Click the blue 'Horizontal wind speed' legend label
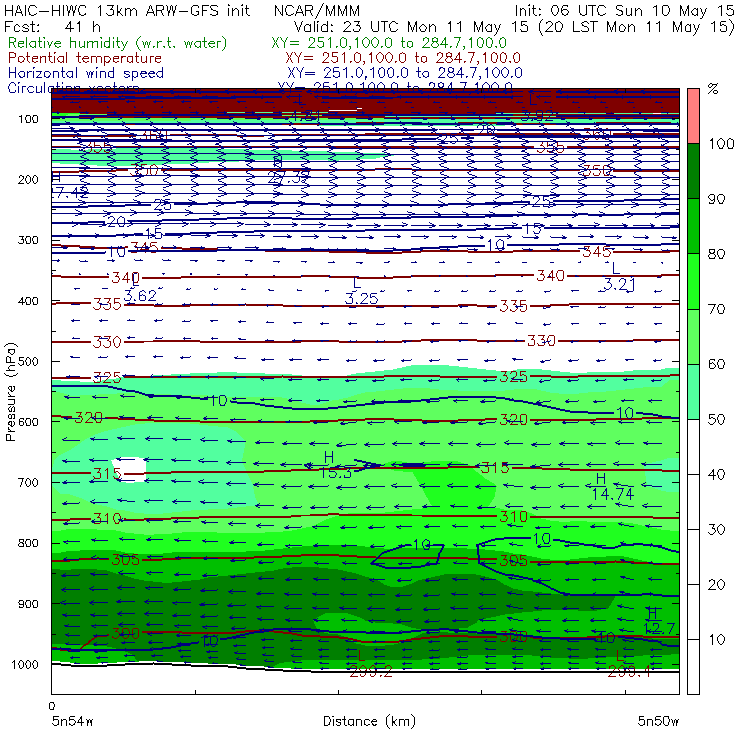The image size is (740, 740). pos(86,73)
